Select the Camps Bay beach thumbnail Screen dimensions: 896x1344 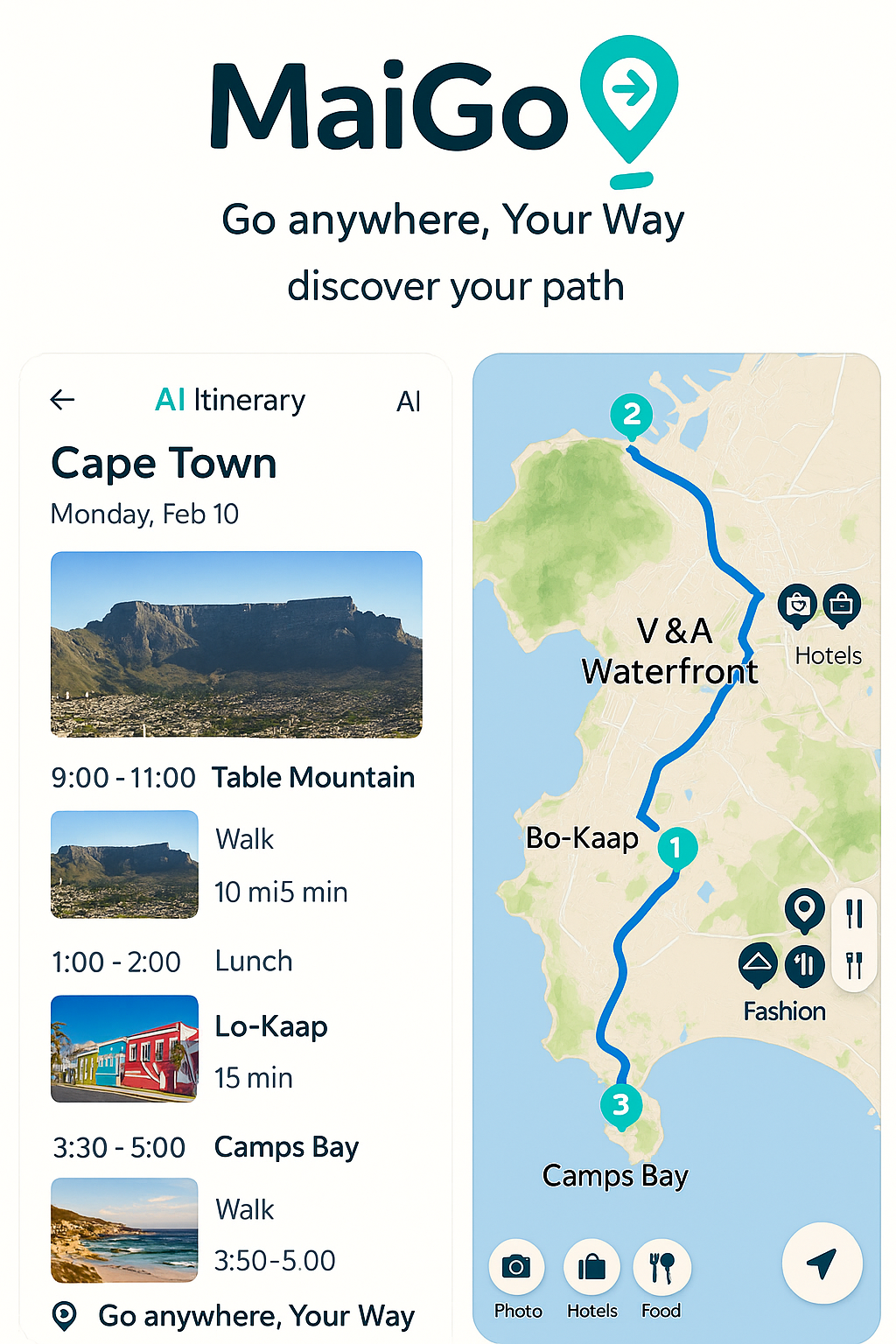tap(124, 1229)
